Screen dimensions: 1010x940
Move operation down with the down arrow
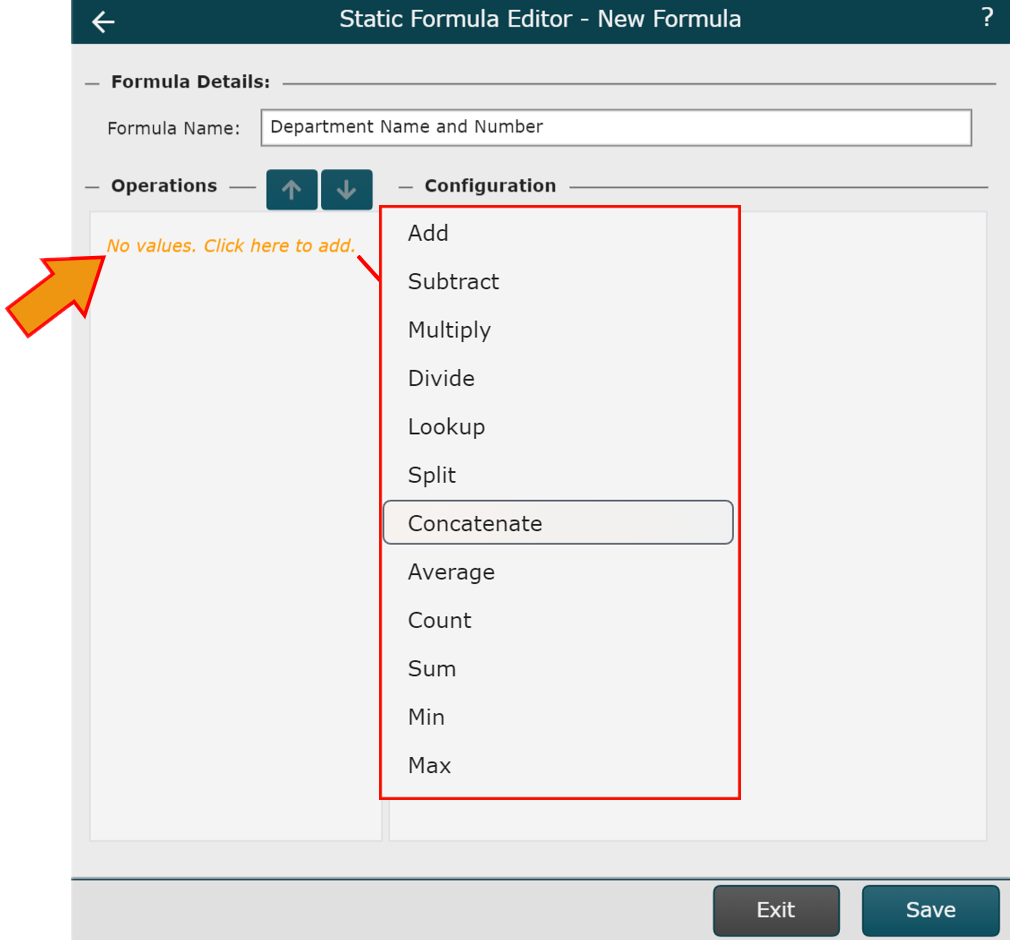click(346, 190)
